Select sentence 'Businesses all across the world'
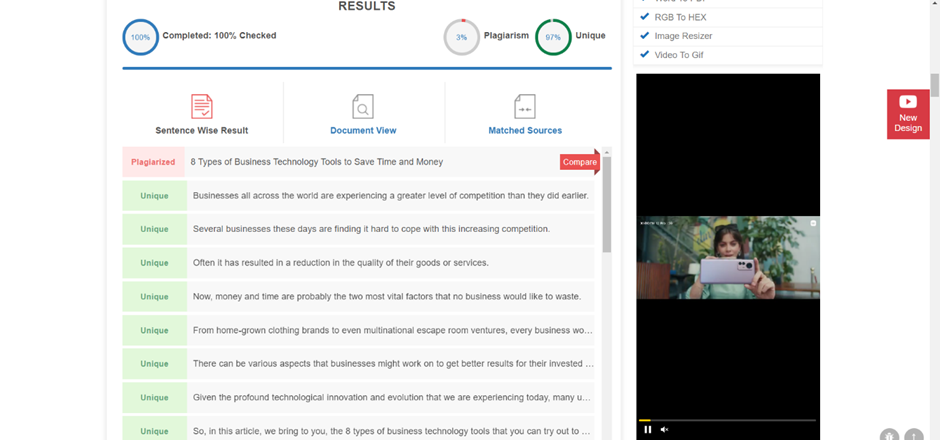Image resolution: width=940 pixels, height=440 pixels. [391, 195]
